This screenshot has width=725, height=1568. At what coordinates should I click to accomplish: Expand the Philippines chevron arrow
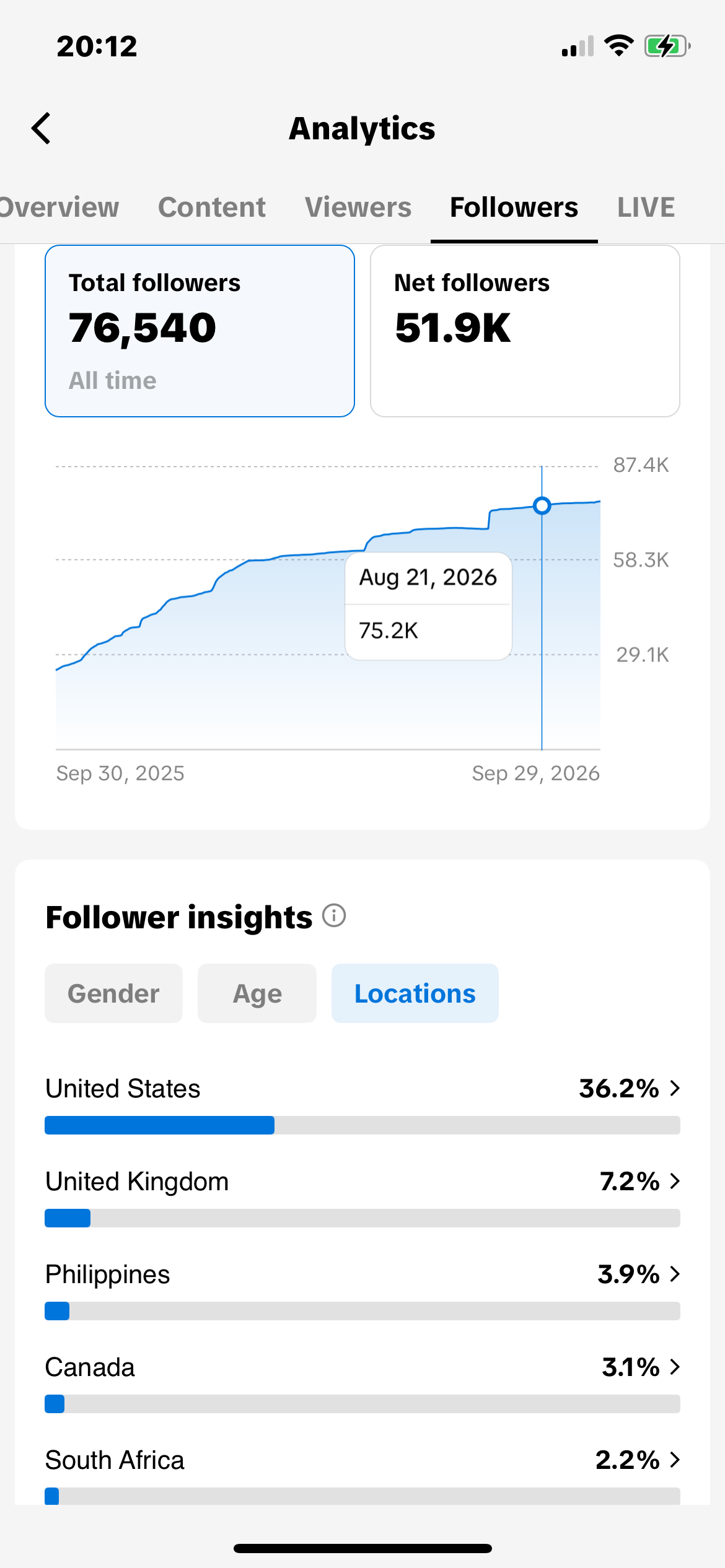pyautogui.click(x=675, y=1274)
